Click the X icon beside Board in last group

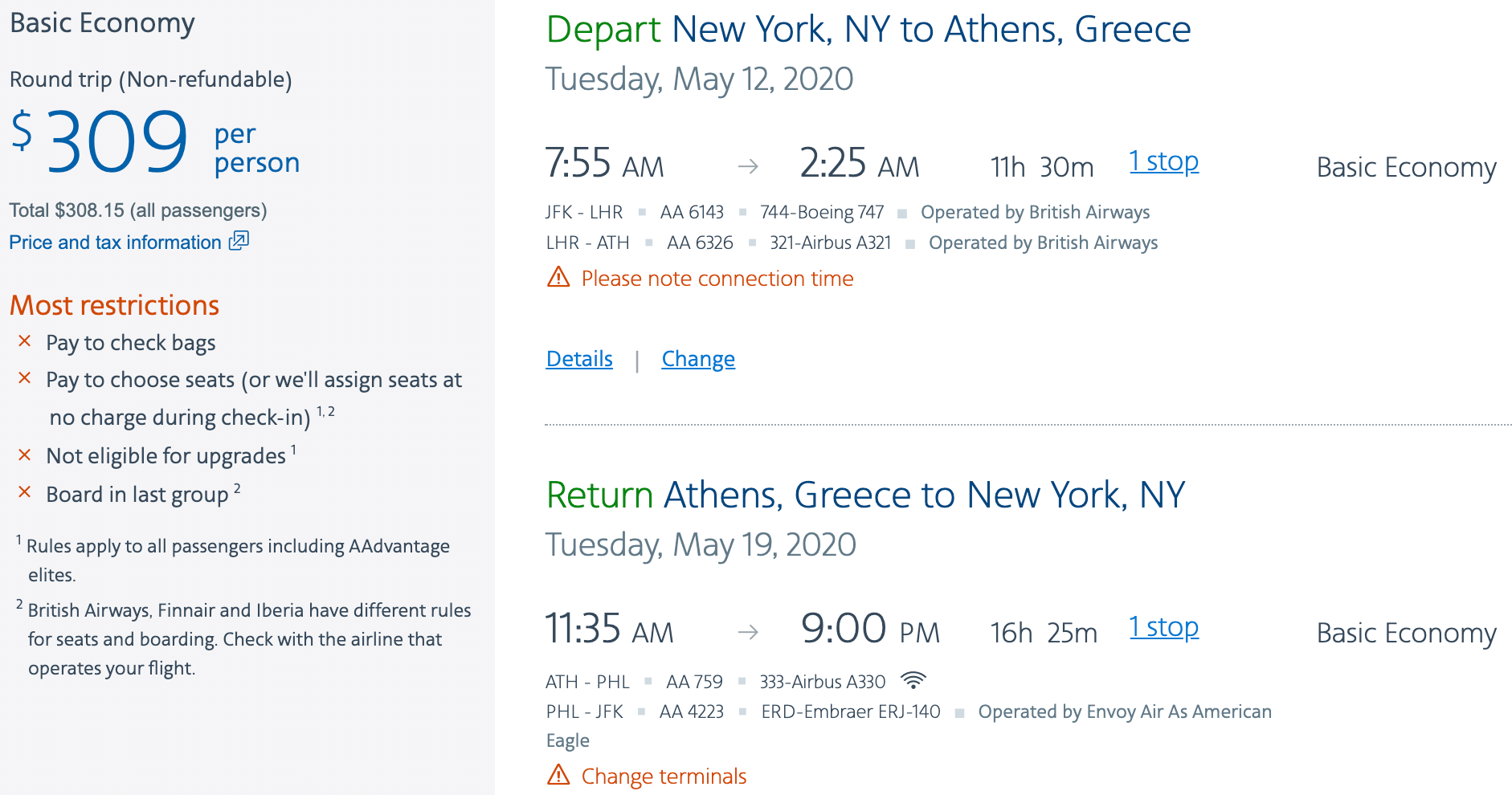tap(25, 492)
